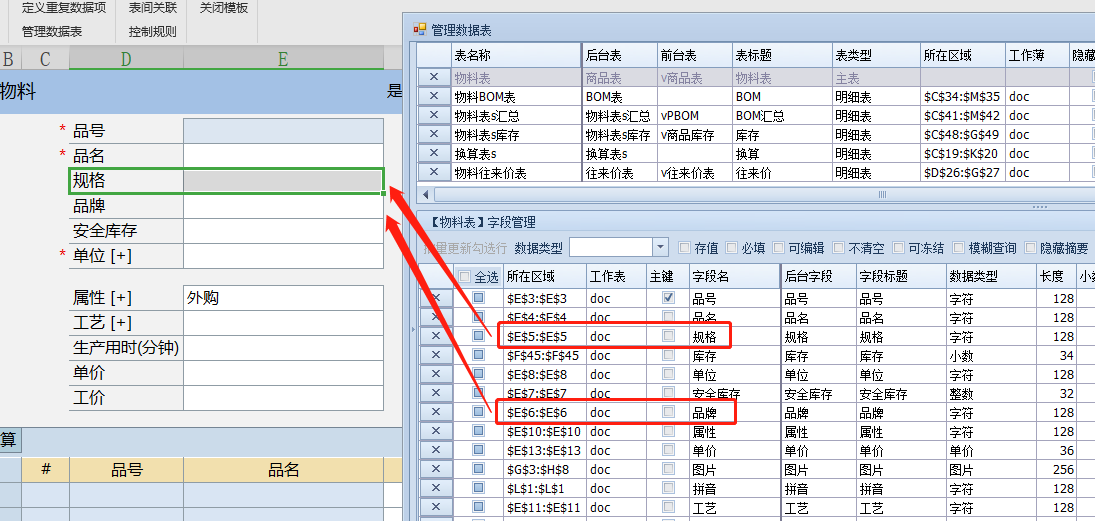Open the 表间关联 ribbon item
The width and height of the screenshot is (1095, 521).
153,8
